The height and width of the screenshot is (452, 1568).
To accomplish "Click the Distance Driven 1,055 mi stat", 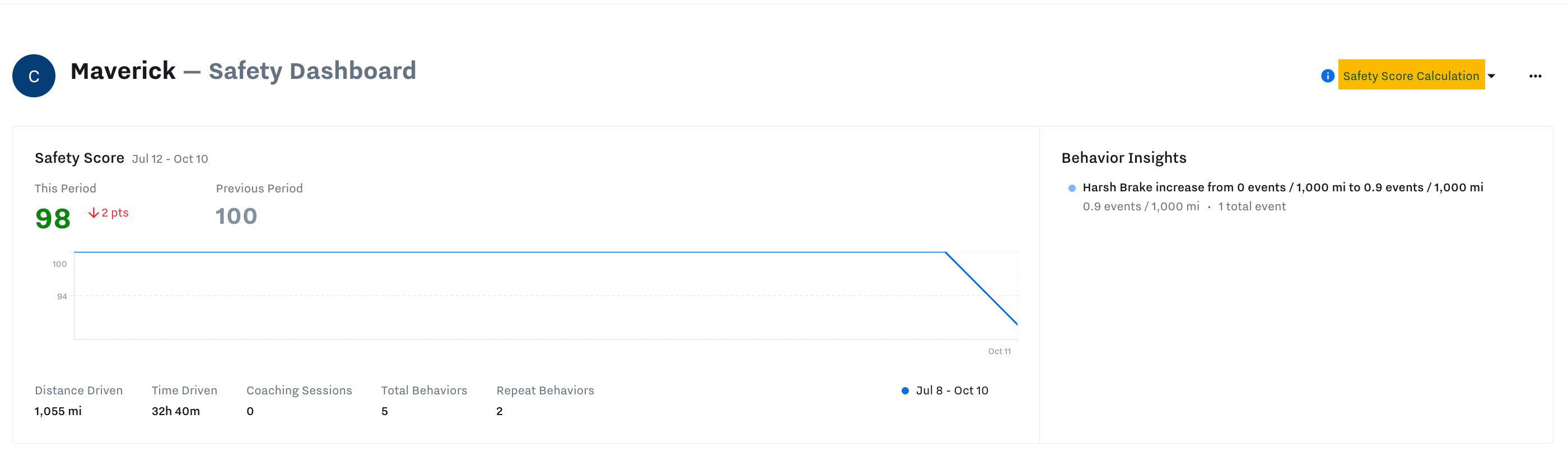I will 58,411.
